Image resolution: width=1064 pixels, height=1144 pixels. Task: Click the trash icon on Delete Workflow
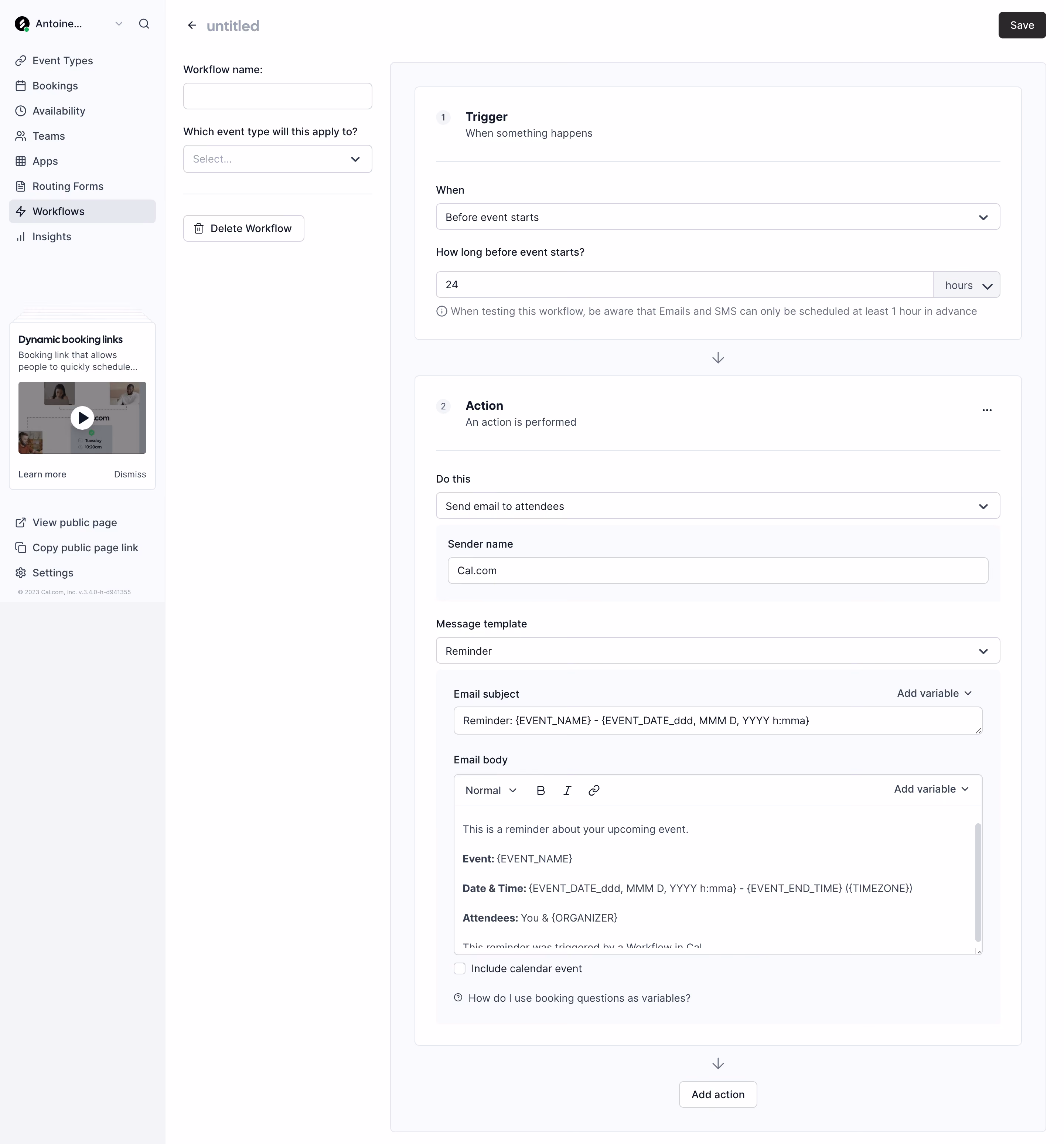[198, 228]
